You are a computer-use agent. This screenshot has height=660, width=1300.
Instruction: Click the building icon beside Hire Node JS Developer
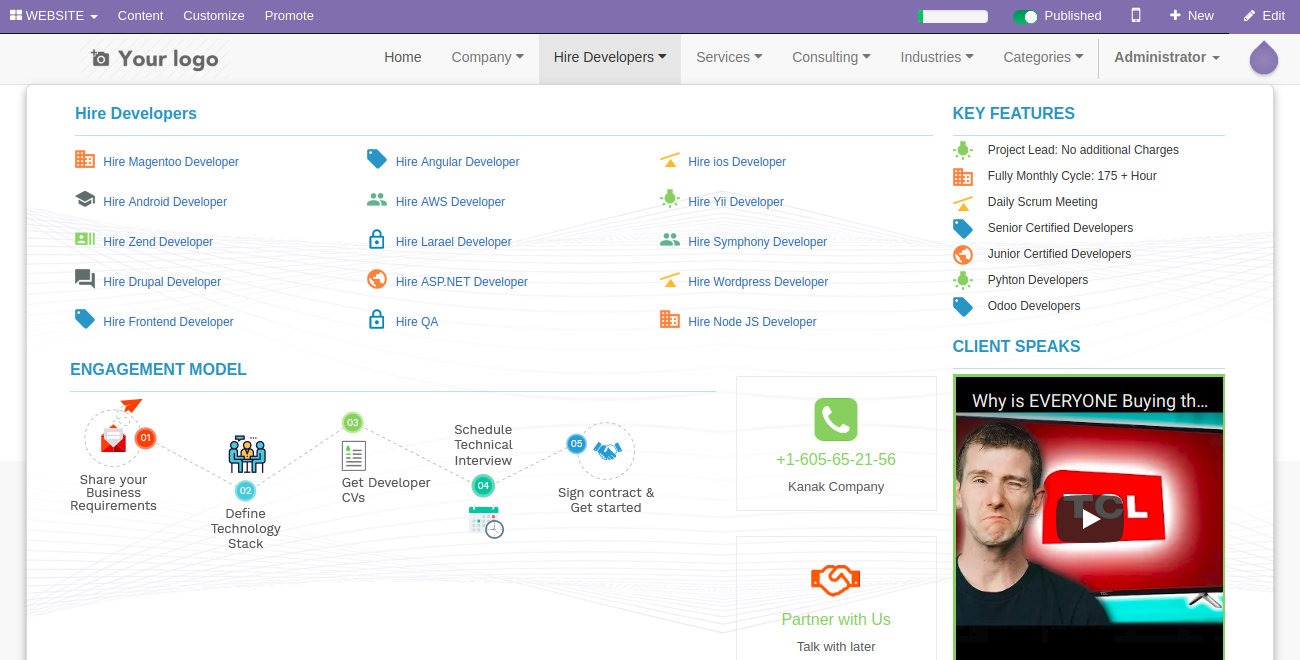click(x=670, y=319)
